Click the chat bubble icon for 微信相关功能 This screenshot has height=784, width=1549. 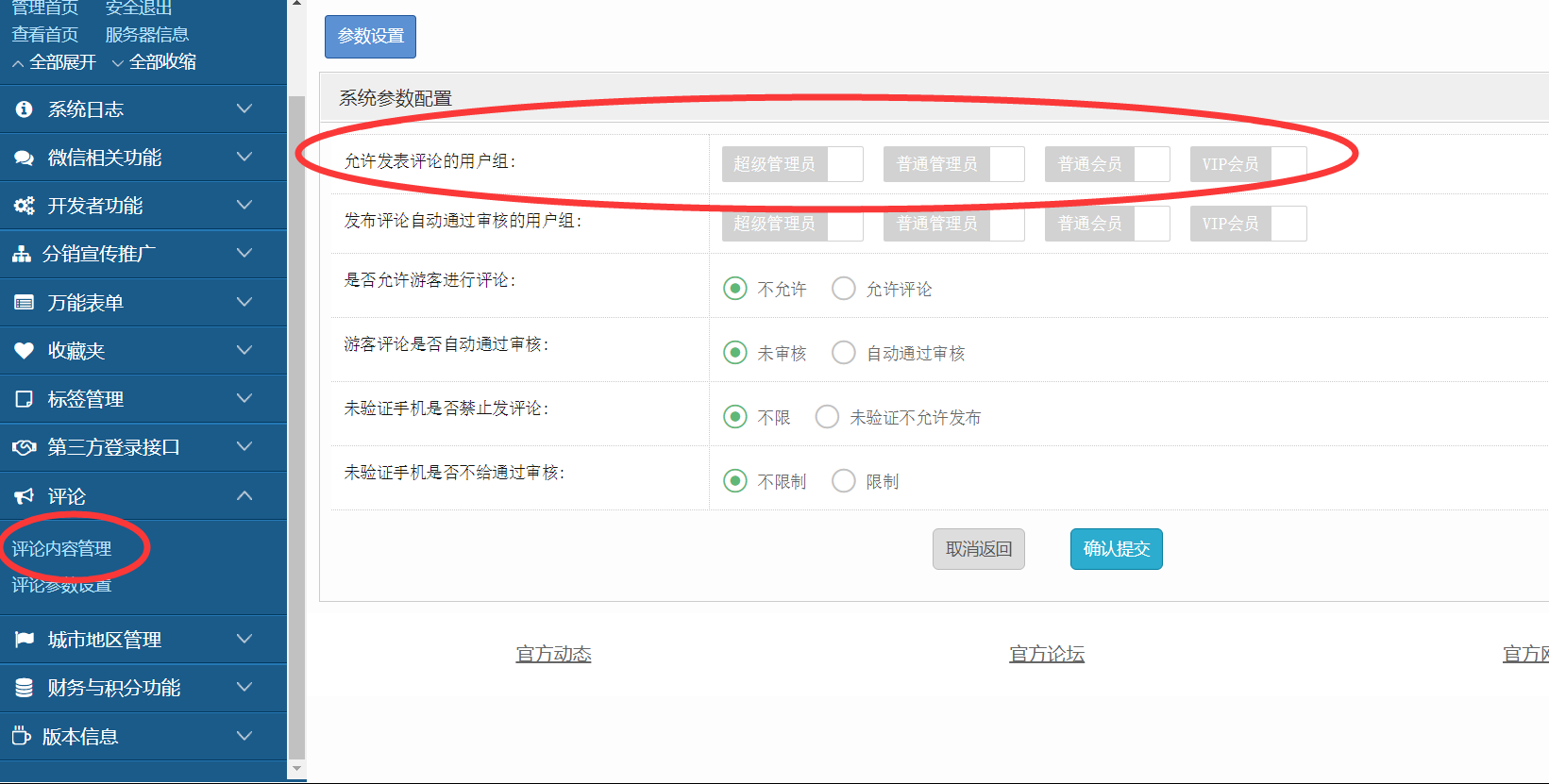pos(25,158)
